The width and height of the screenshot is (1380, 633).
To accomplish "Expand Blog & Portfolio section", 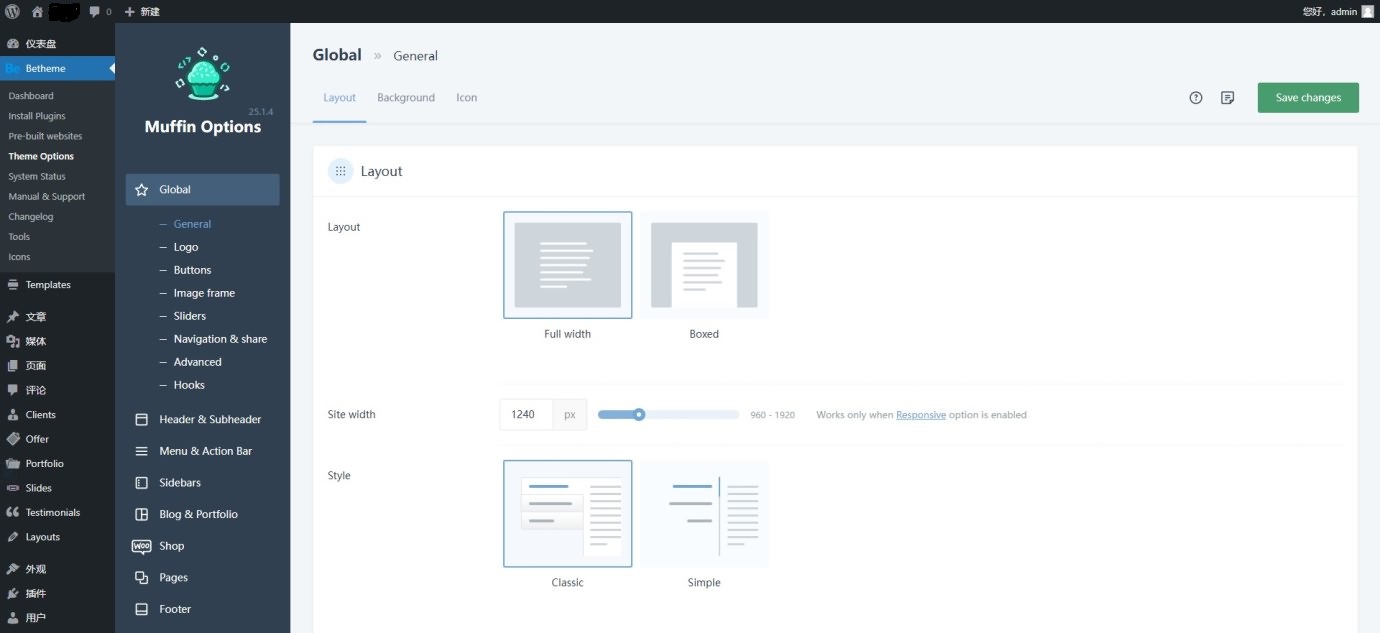I will point(202,514).
